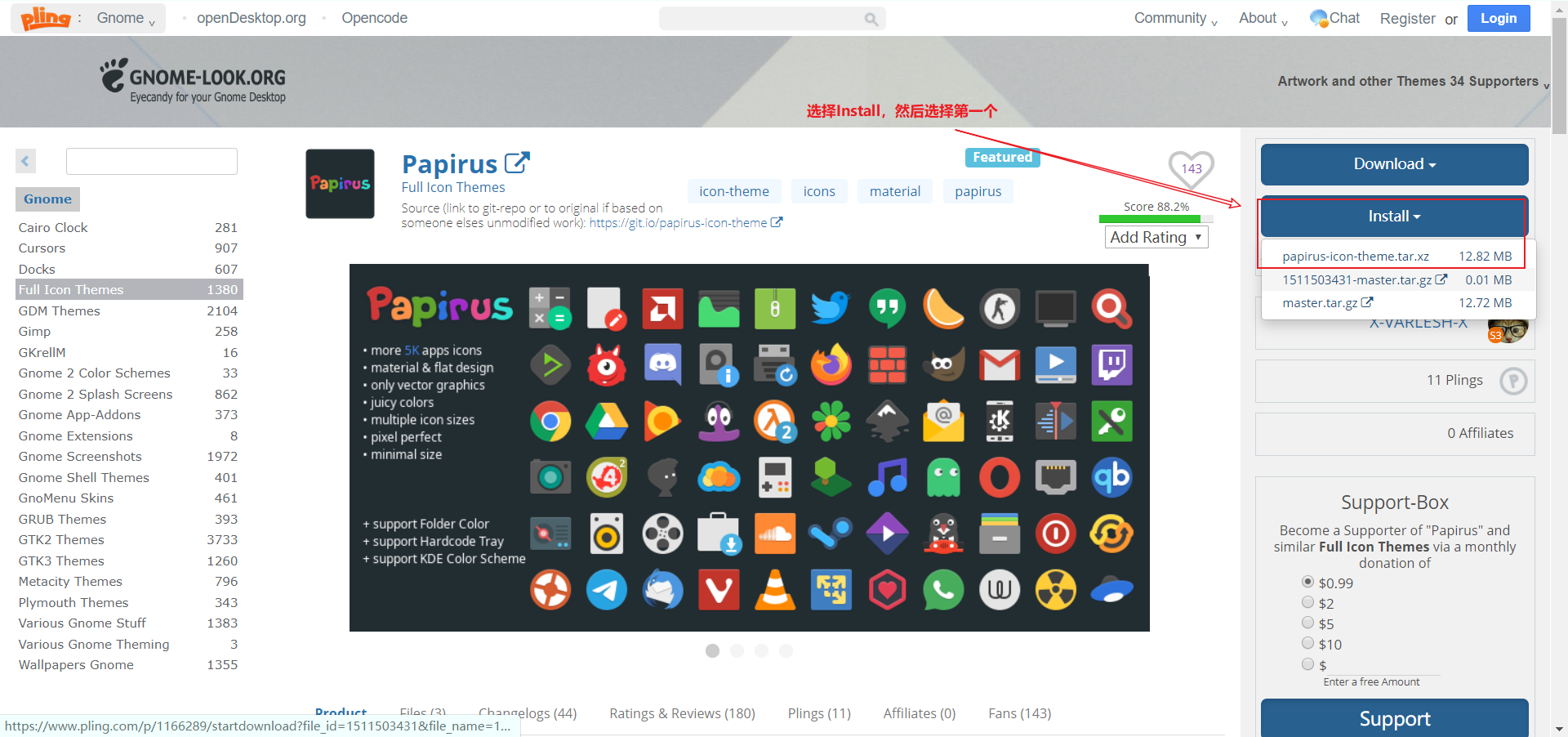The height and width of the screenshot is (737, 1568).
Task: Click the material tag
Action: (895, 191)
